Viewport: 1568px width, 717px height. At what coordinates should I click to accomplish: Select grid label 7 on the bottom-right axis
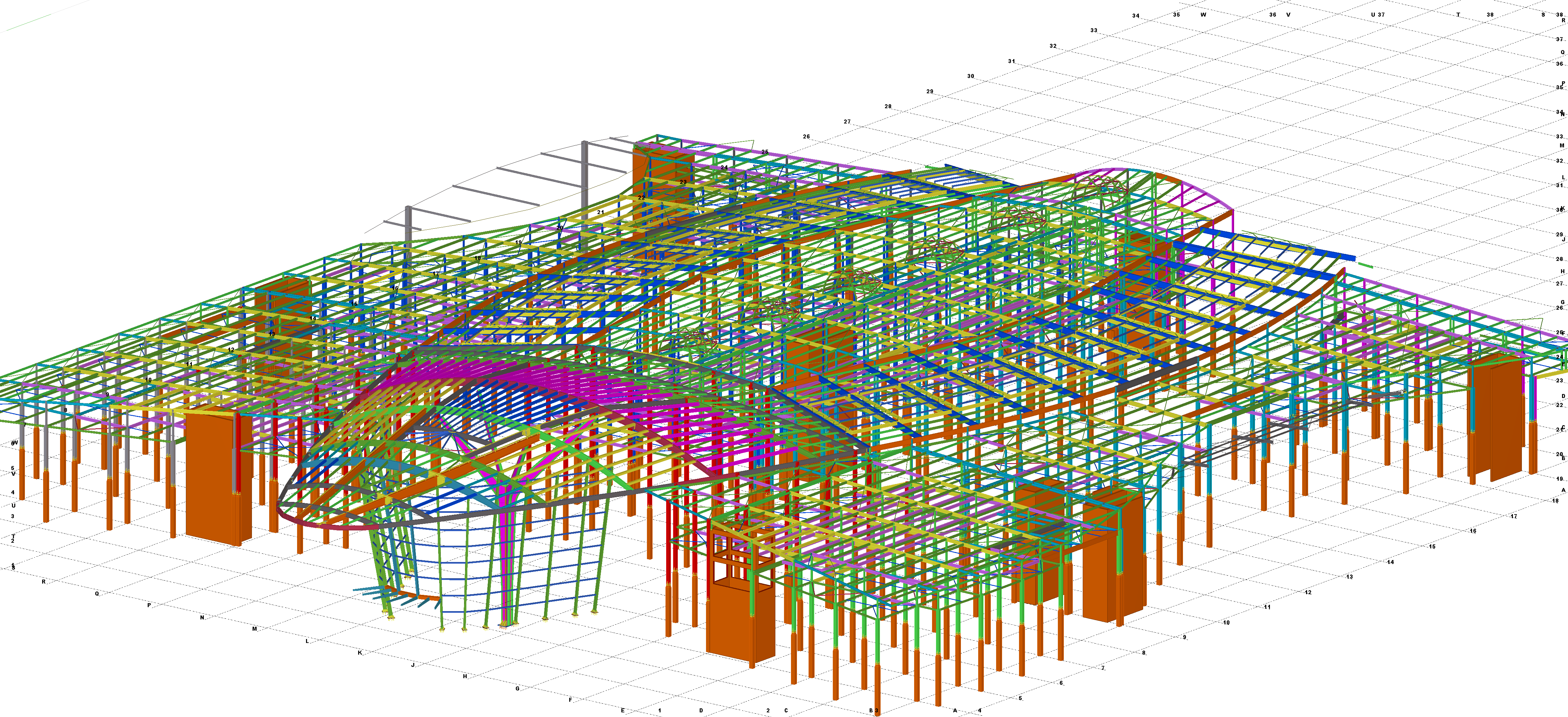tap(1102, 668)
